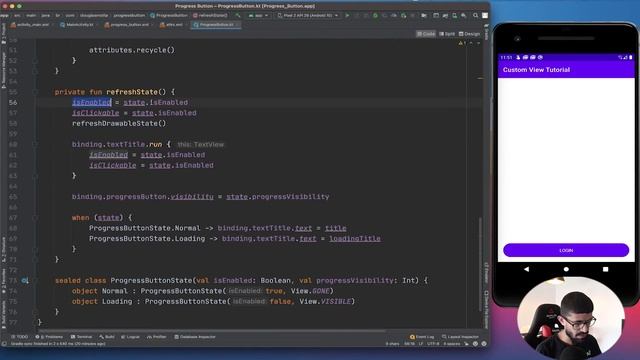Click line number 56 in gutter
The width and height of the screenshot is (640, 360).
point(13,102)
